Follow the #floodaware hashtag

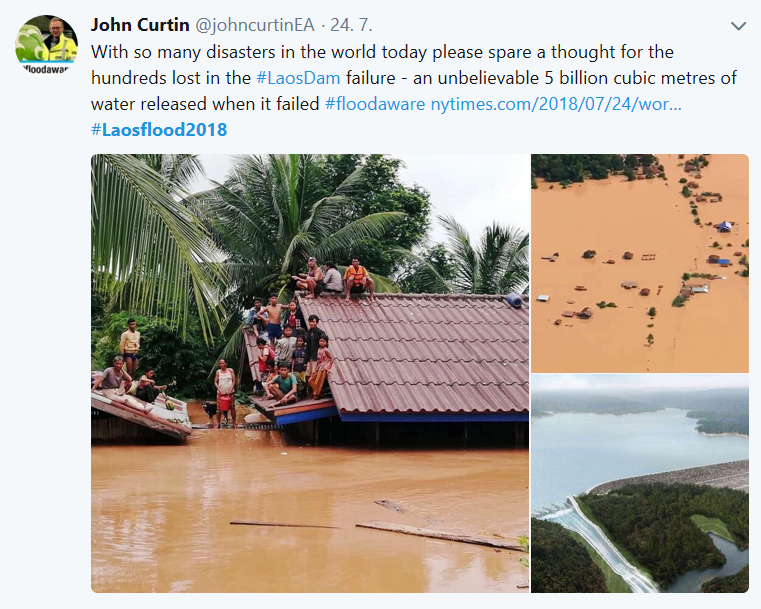pyautogui.click(x=375, y=104)
